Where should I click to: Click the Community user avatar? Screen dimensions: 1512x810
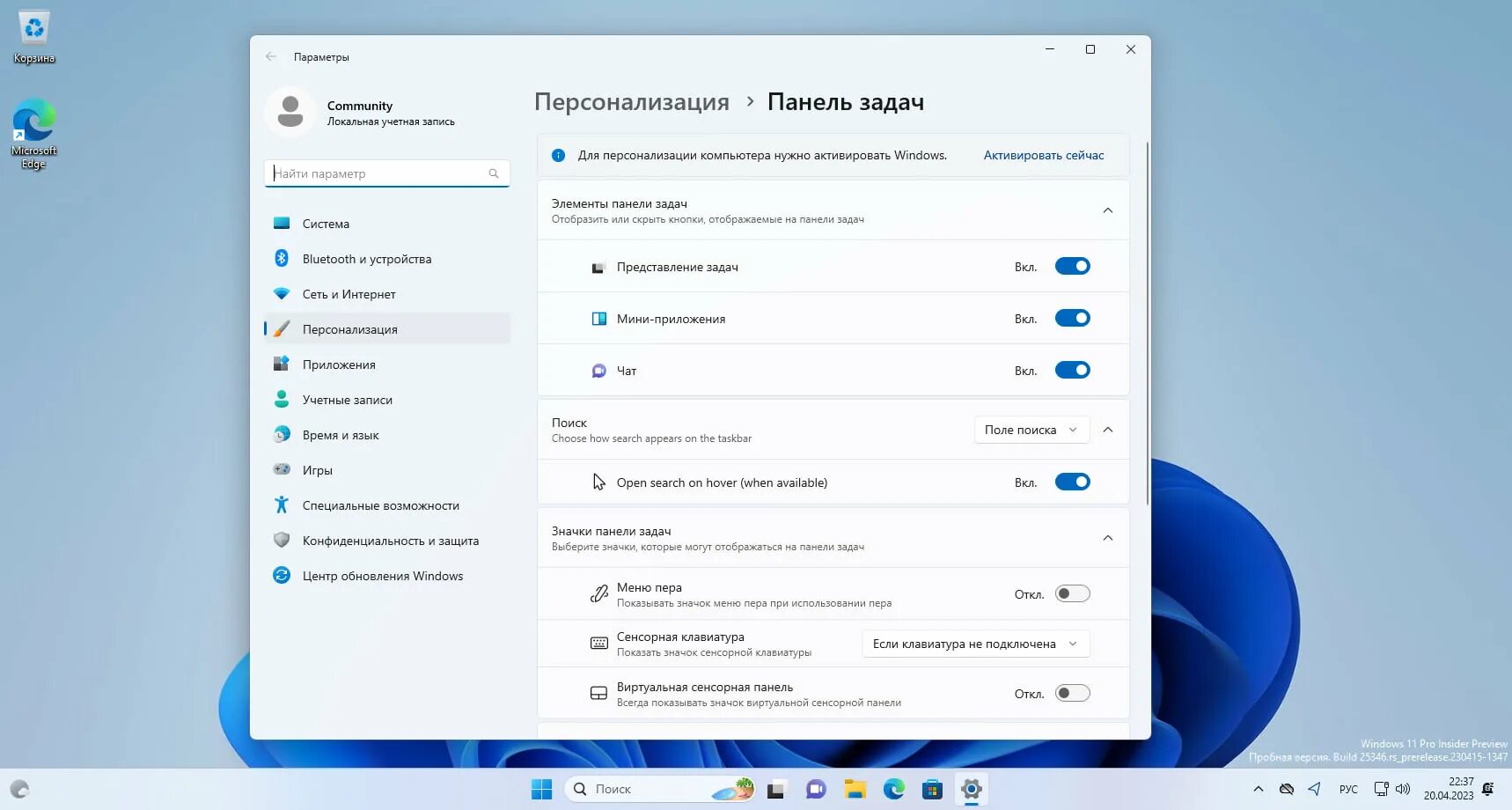(290, 112)
